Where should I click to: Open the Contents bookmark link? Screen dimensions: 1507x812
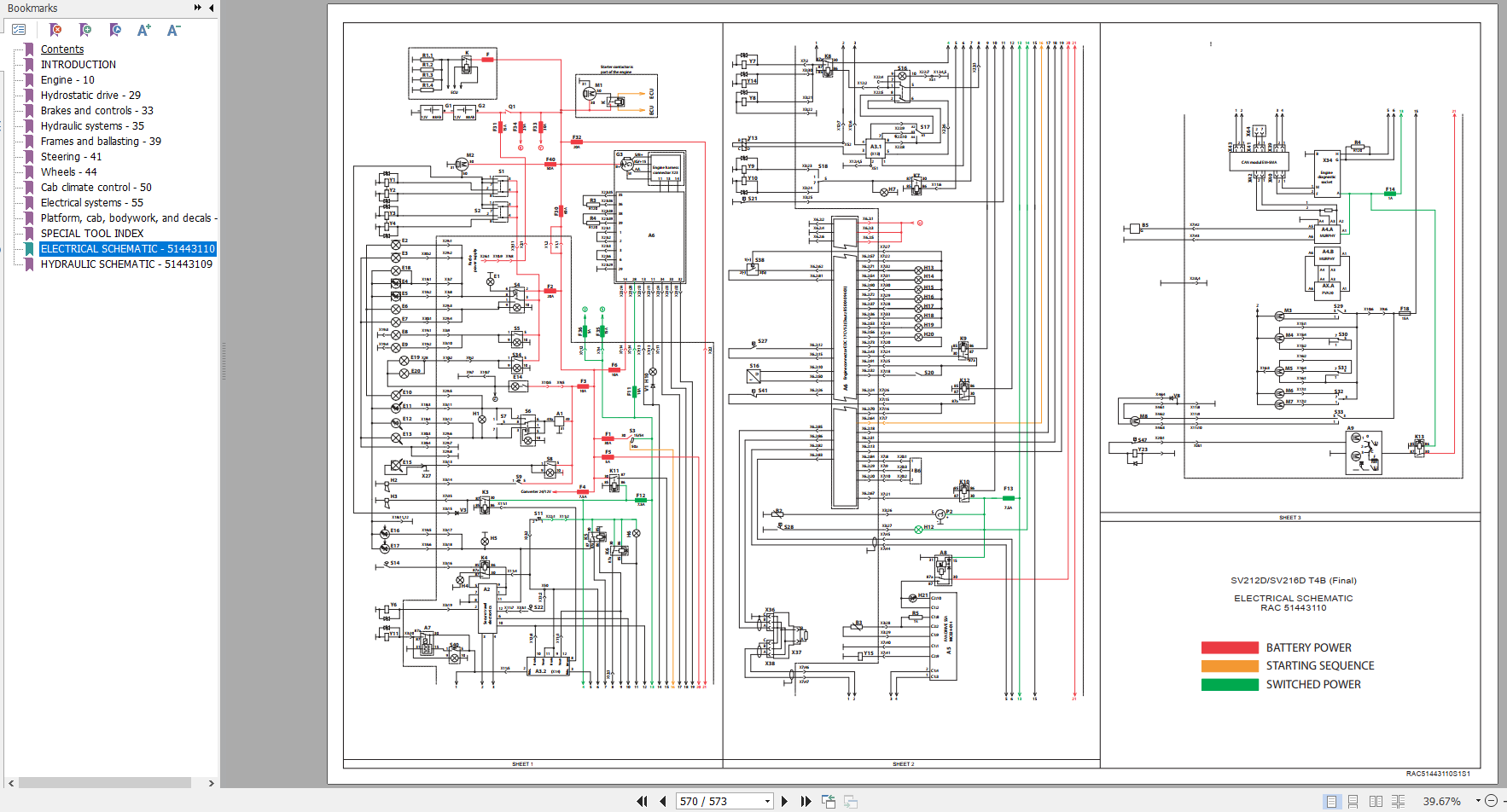[x=62, y=49]
